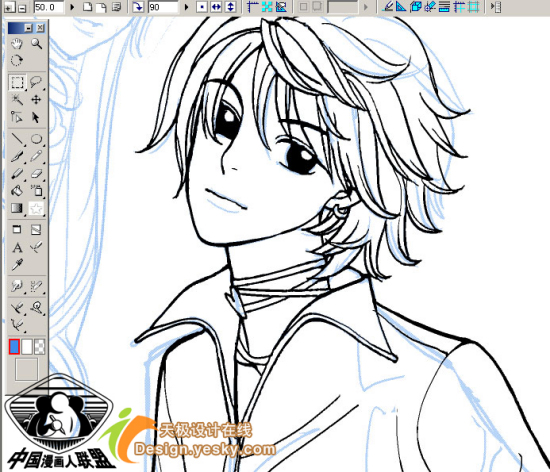
Task: Click the zoom out minus button
Action: pyautogui.click(x=22, y=7)
